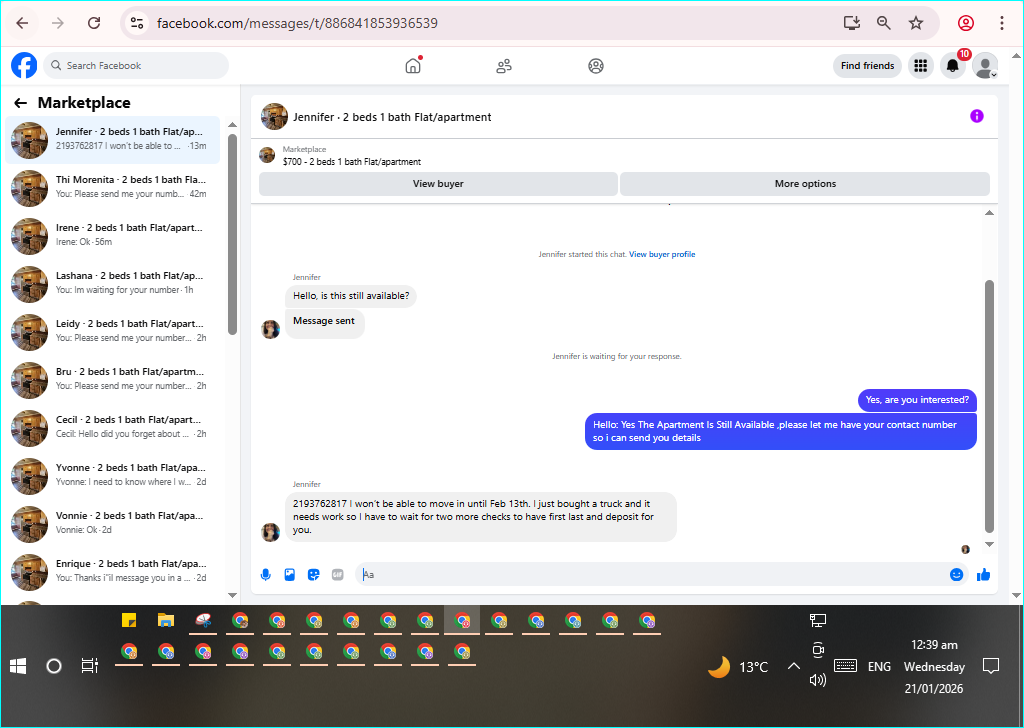Open site information icon in address bar
The image size is (1024, 728).
(136, 23)
